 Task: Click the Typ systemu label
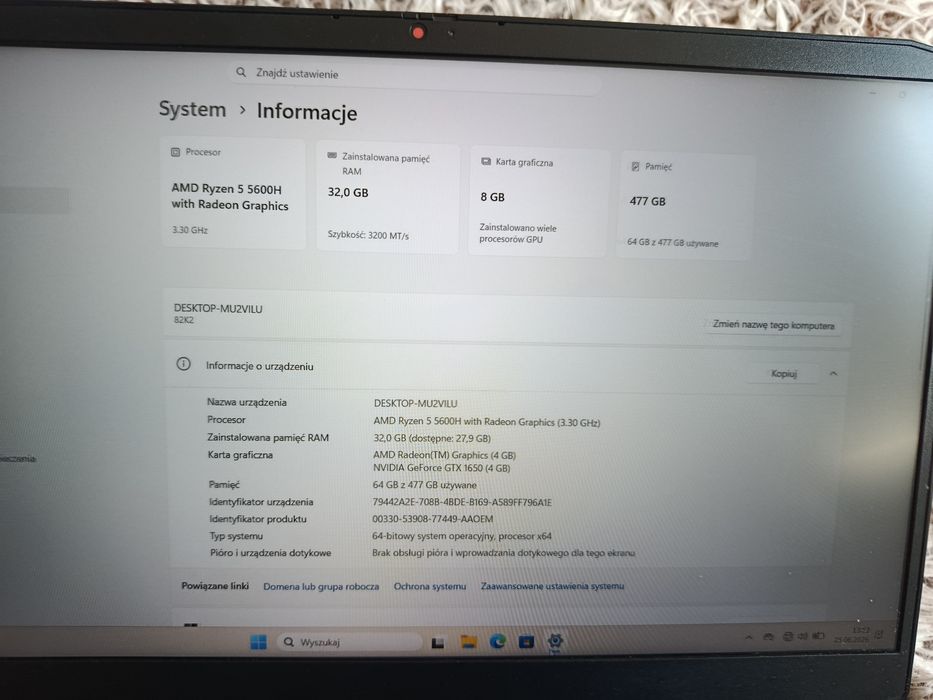[x=236, y=536]
